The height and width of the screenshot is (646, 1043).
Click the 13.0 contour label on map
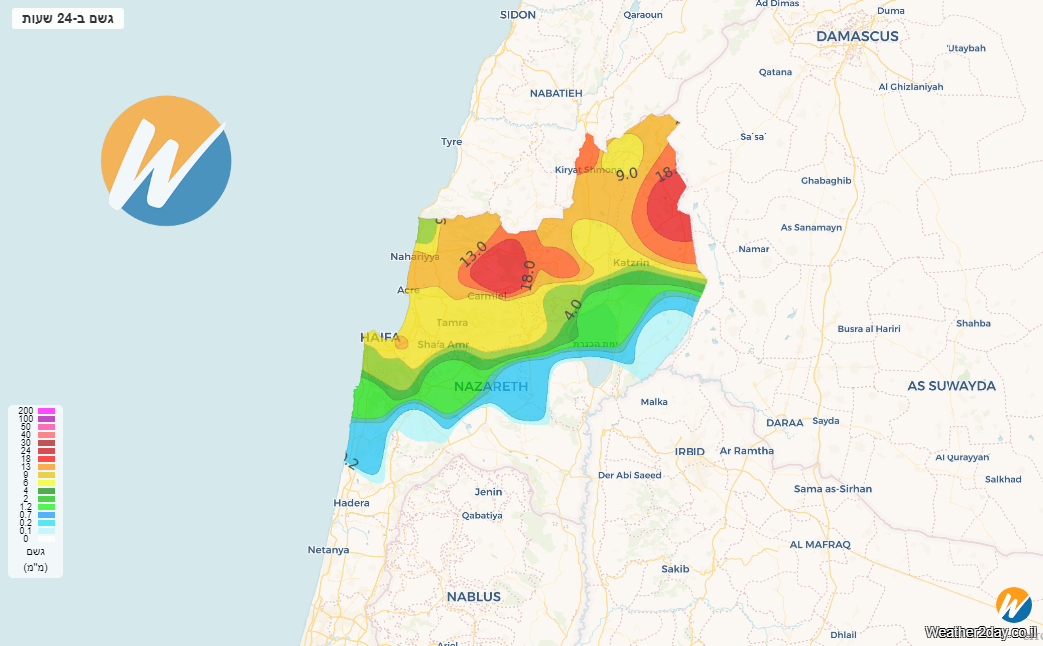[473, 253]
